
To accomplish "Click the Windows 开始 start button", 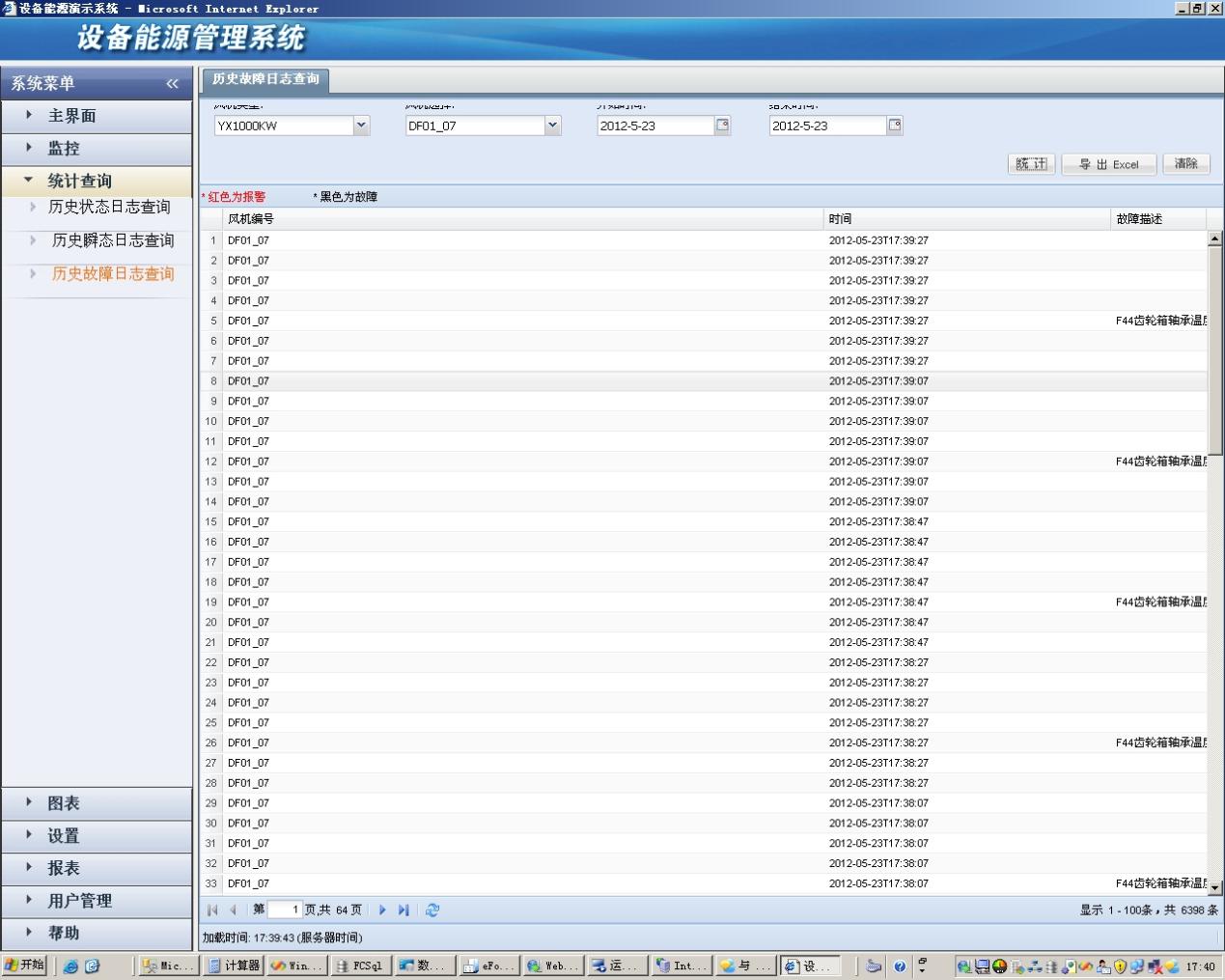I will point(25,966).
